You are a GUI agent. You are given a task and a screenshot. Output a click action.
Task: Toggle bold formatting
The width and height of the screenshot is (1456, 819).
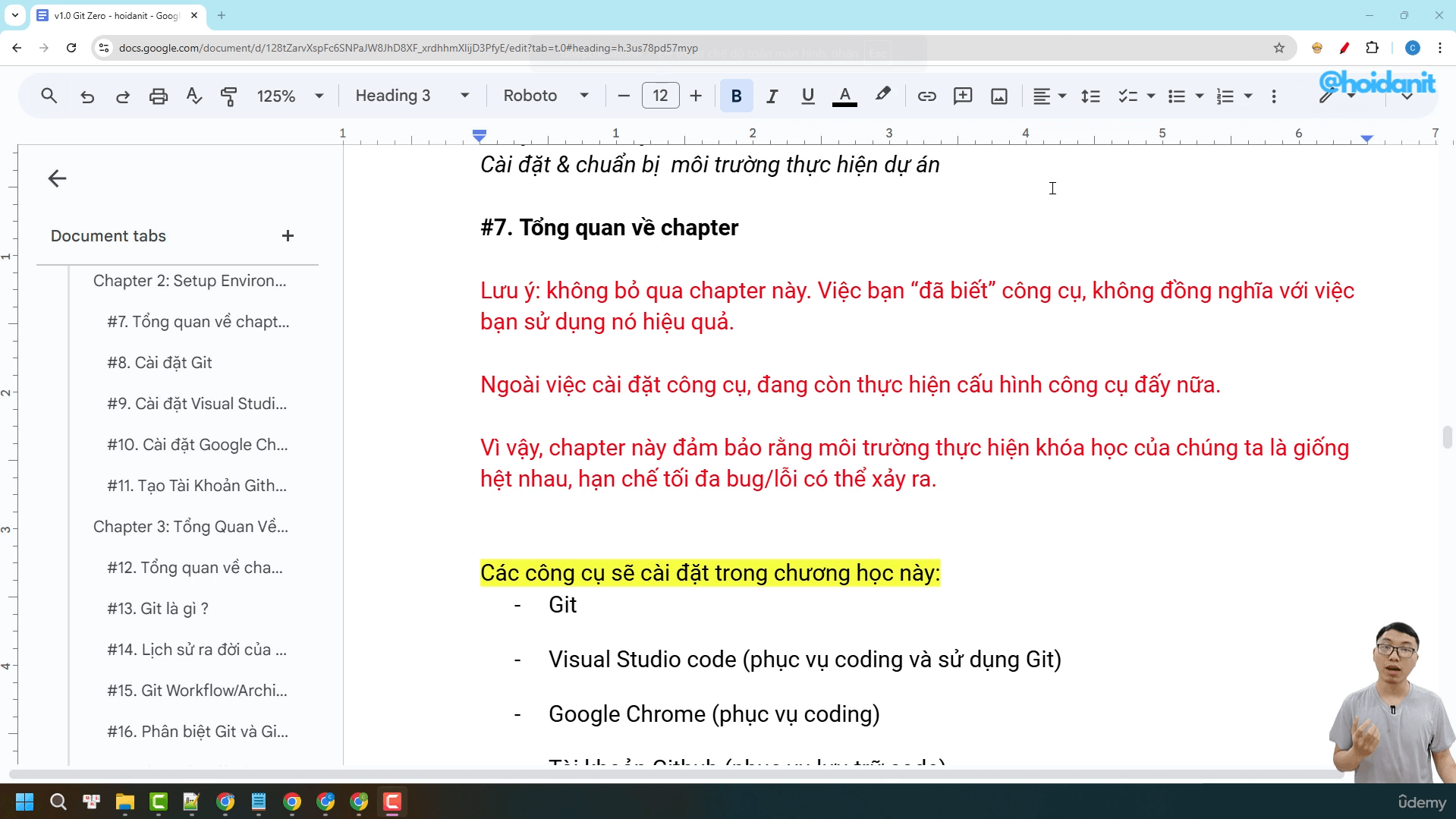(x=736, y=96)
